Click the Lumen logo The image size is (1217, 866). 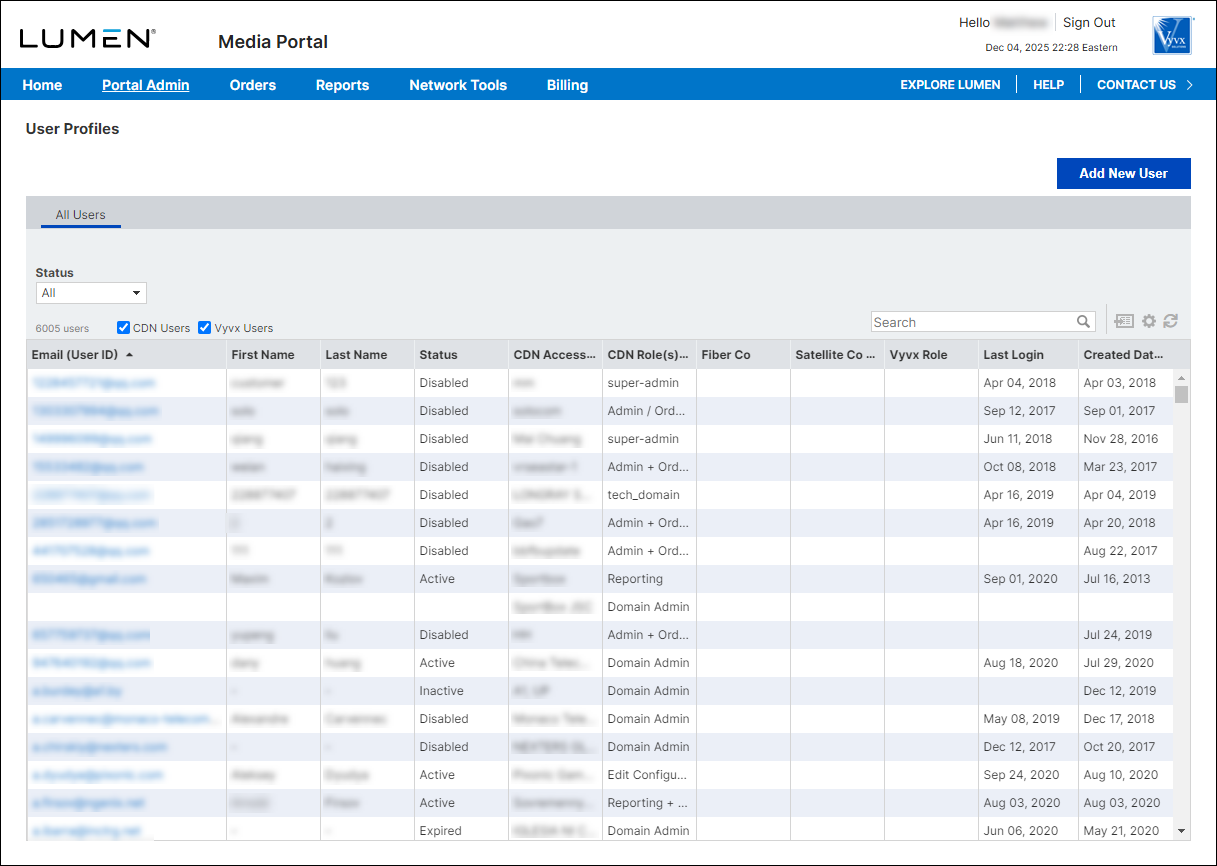87,39
